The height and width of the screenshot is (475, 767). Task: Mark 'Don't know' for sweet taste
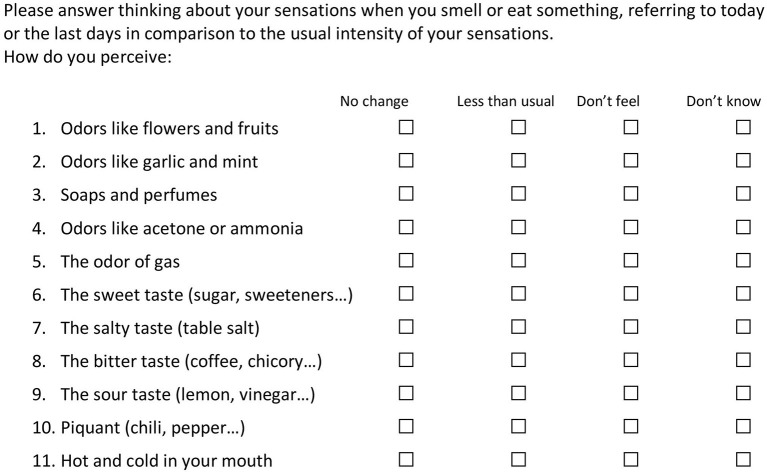pyautogui.click(x=744, y=294)
